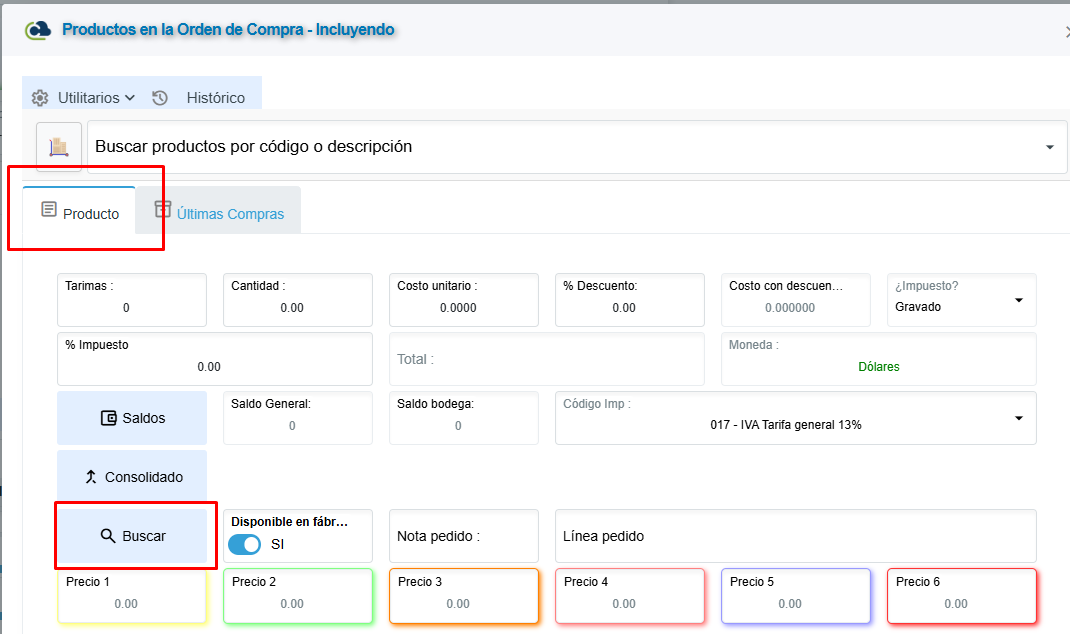Click the Consolidado button
1070x634 pixels.
[132, 476]
